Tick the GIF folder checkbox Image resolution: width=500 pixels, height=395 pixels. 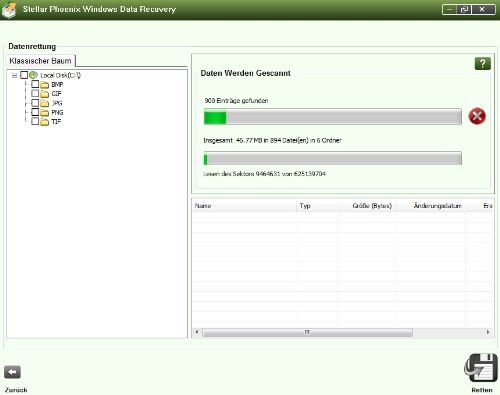click(35, 93)
